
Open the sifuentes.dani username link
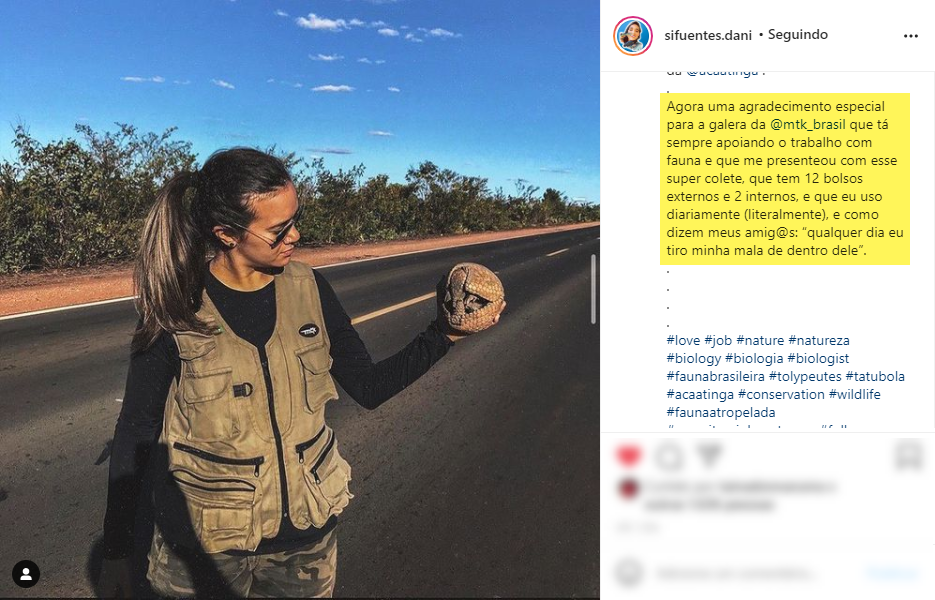(708, 35)
